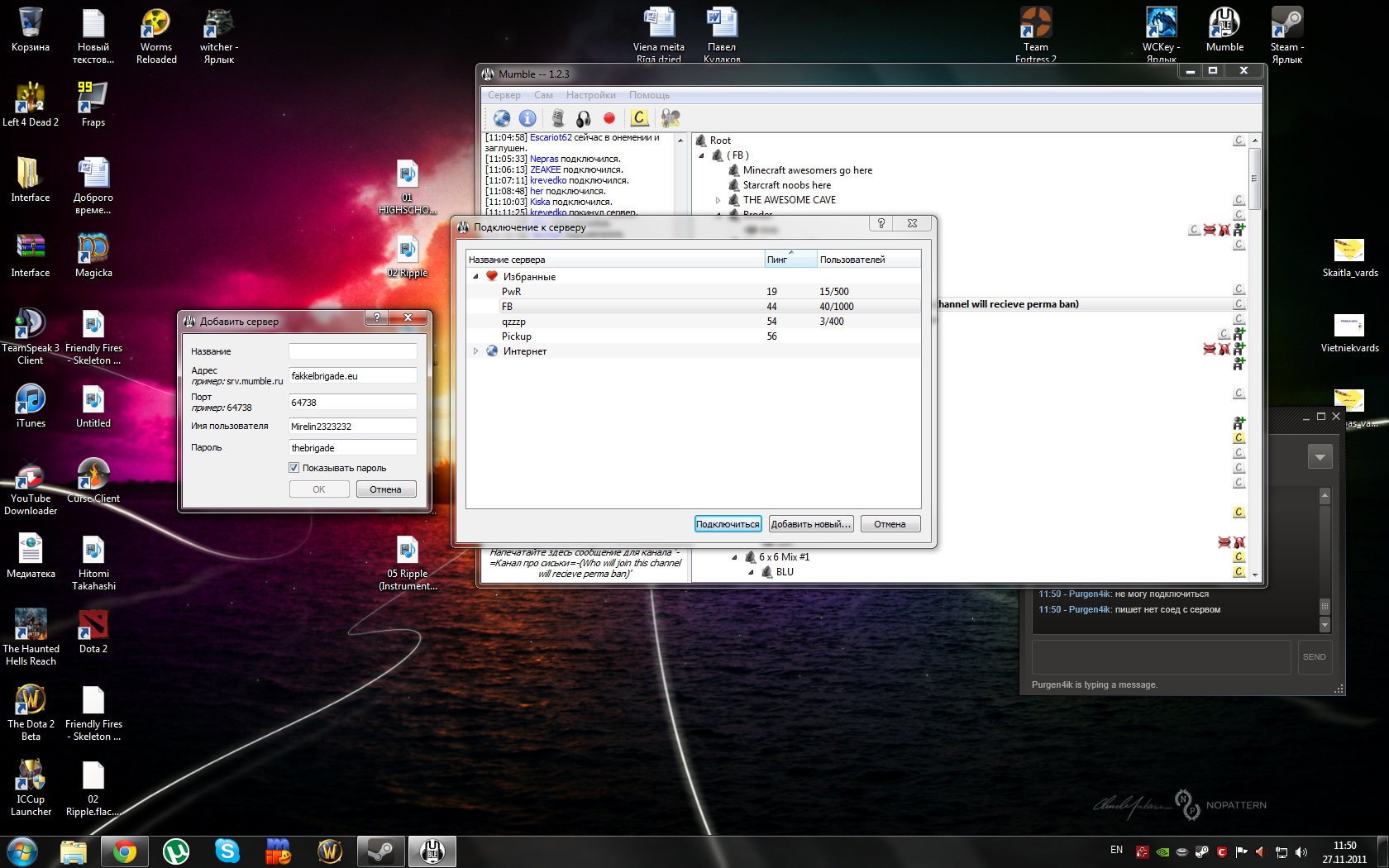Image resolution: width=1389 pixels, height=868 pixels.
Task: Click the blue server information icon
Action: tap(527, 118)
